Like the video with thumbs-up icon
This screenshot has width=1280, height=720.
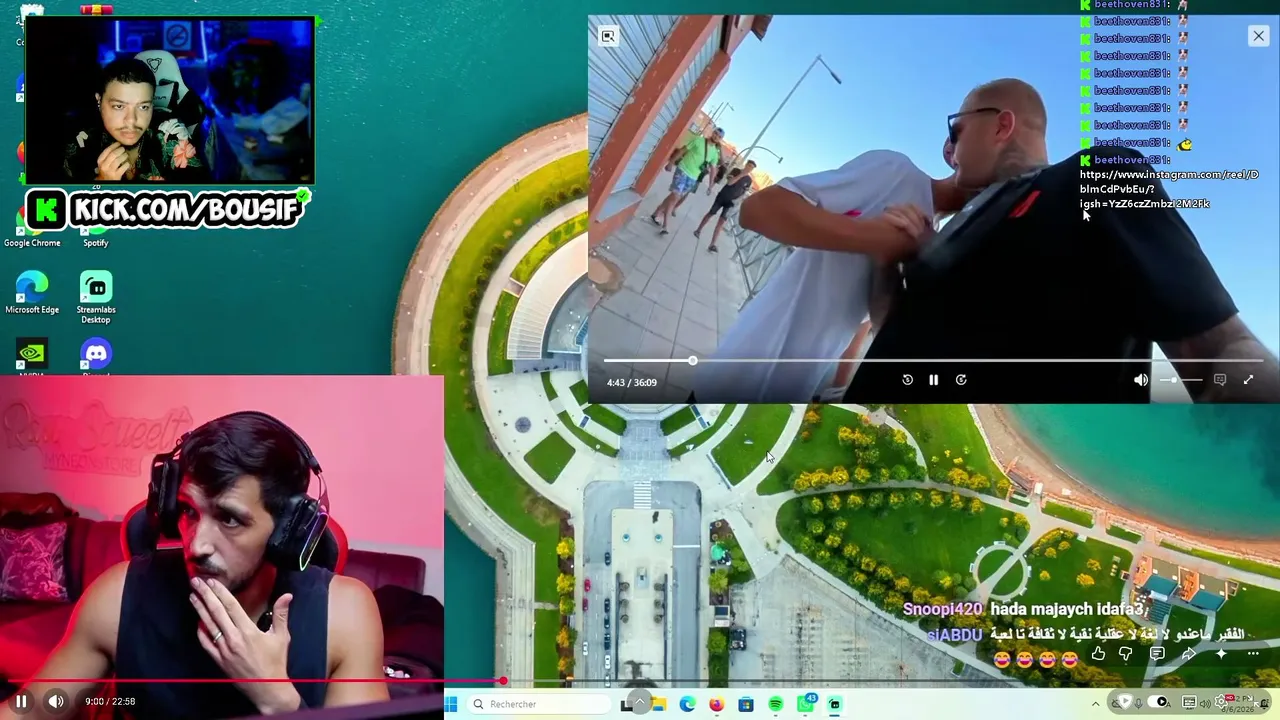[x=1098, y=654]
